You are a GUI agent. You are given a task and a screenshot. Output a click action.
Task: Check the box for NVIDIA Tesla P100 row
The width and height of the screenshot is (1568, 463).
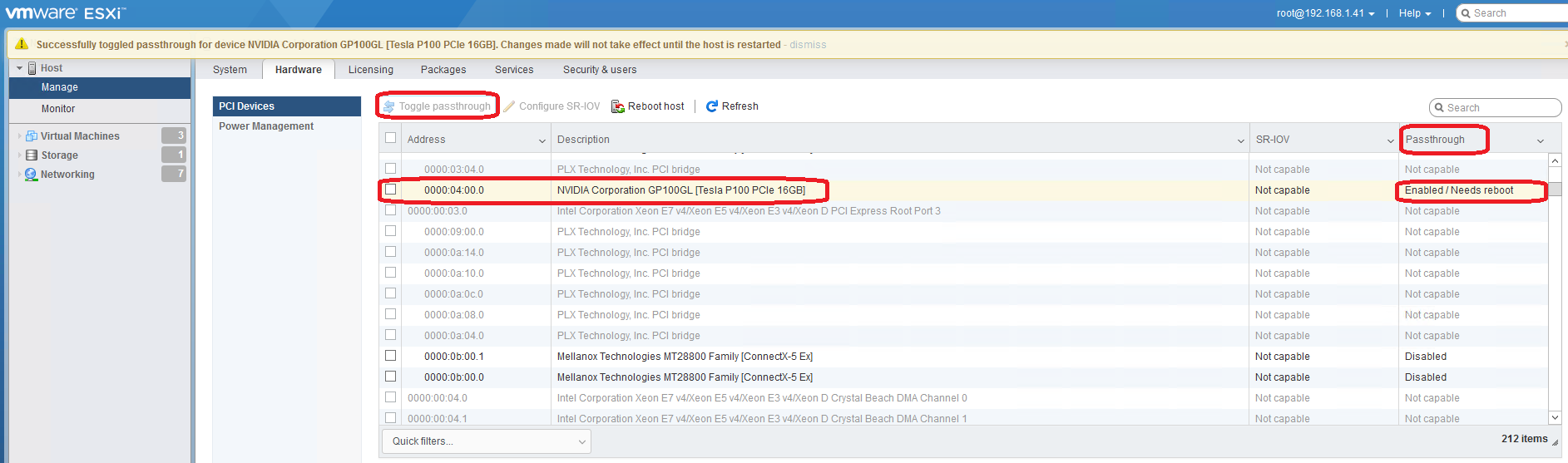click(x=391, y=190)
